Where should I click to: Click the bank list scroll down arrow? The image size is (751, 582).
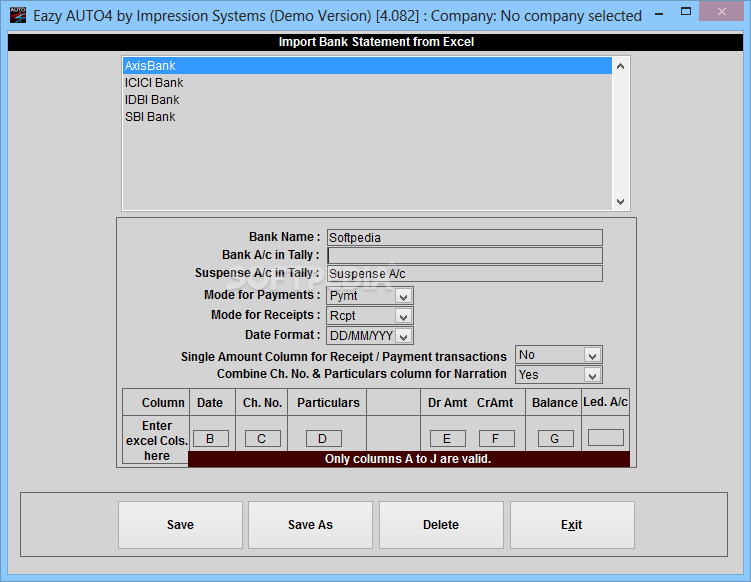click(x=620, y=202)
